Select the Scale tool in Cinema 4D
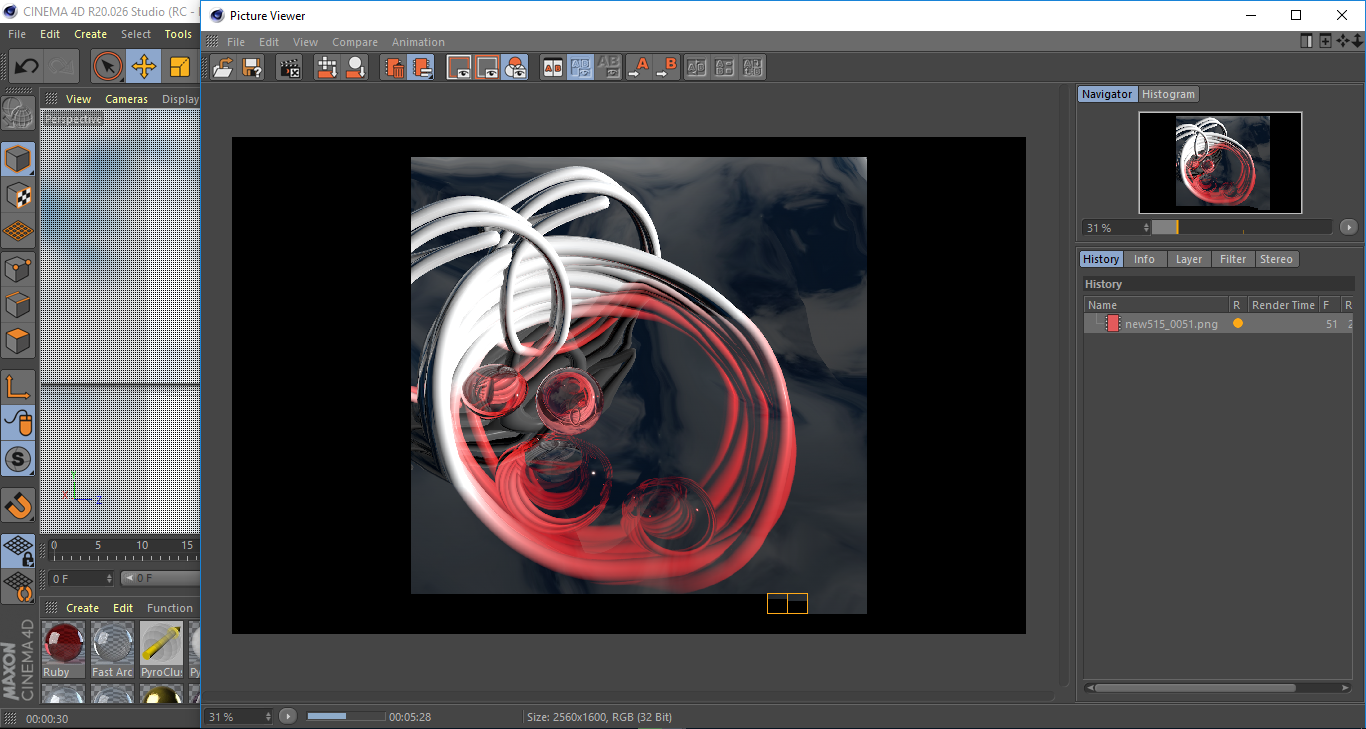This screenshot has height=729, width=1366. point(179,67)
